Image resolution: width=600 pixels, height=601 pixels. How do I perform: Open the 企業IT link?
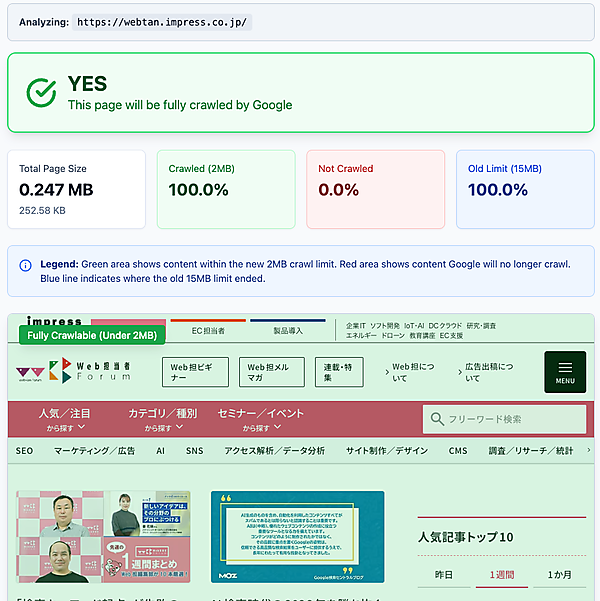(356, 326)
